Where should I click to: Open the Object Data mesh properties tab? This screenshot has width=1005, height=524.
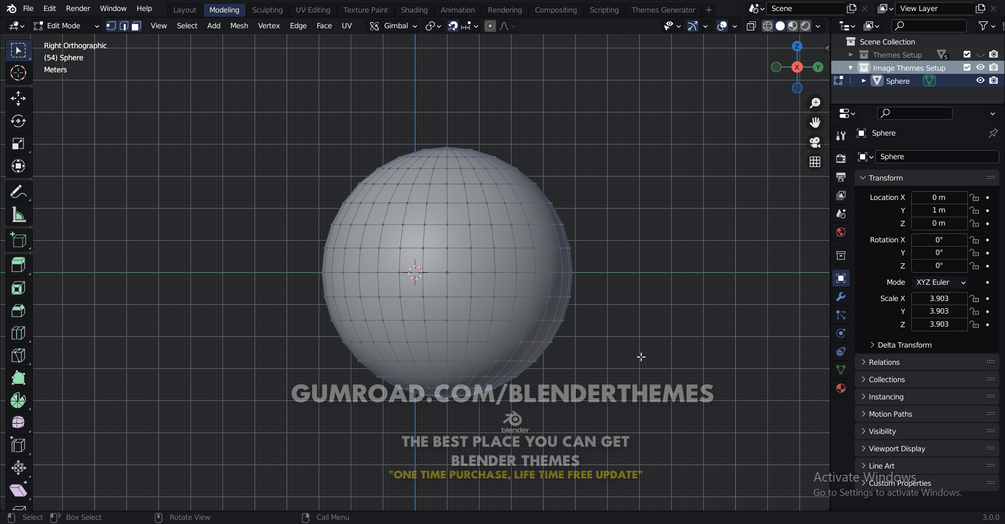tap(841, 370)
